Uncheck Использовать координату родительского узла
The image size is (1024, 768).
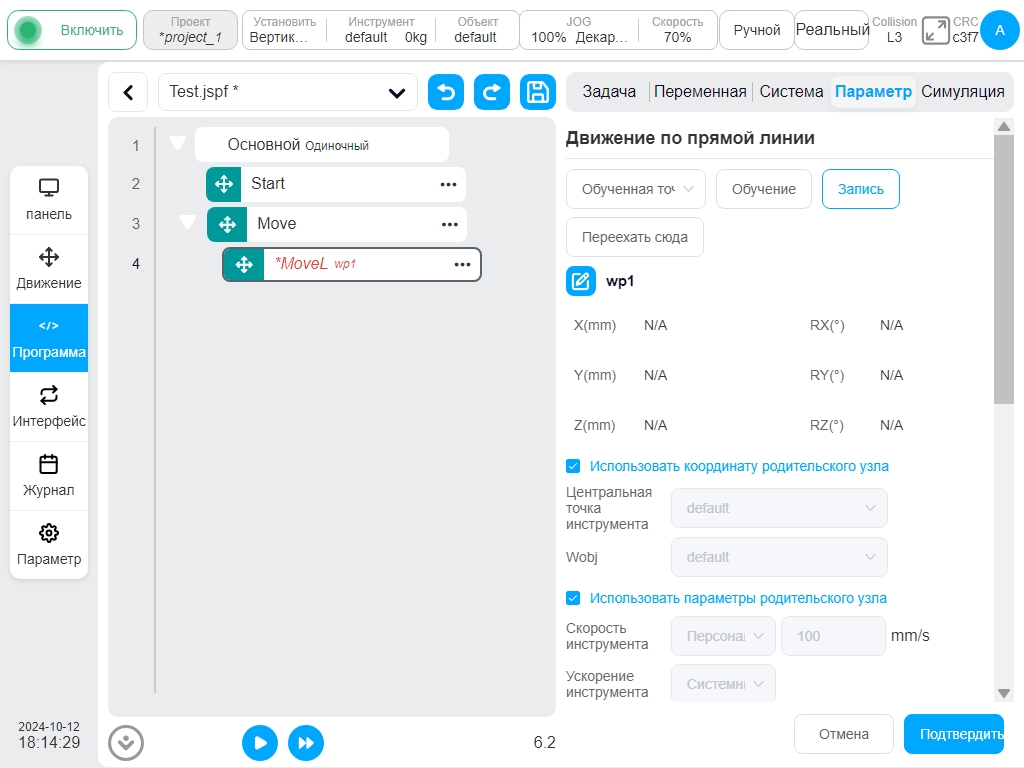573,466
